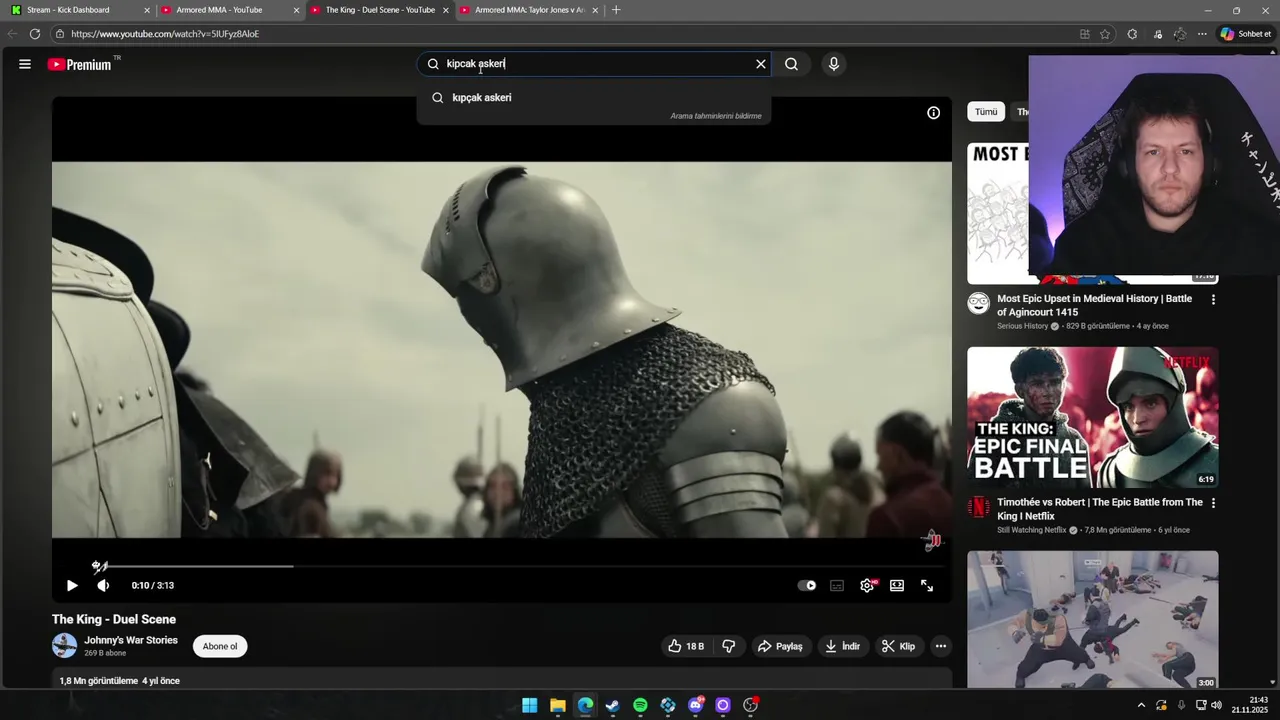The height and width of the screenshot is (720, 1280).
Task: Open Agincourt video options three-dot menu
Action: pyautogui.click(x=1213, y=300)
